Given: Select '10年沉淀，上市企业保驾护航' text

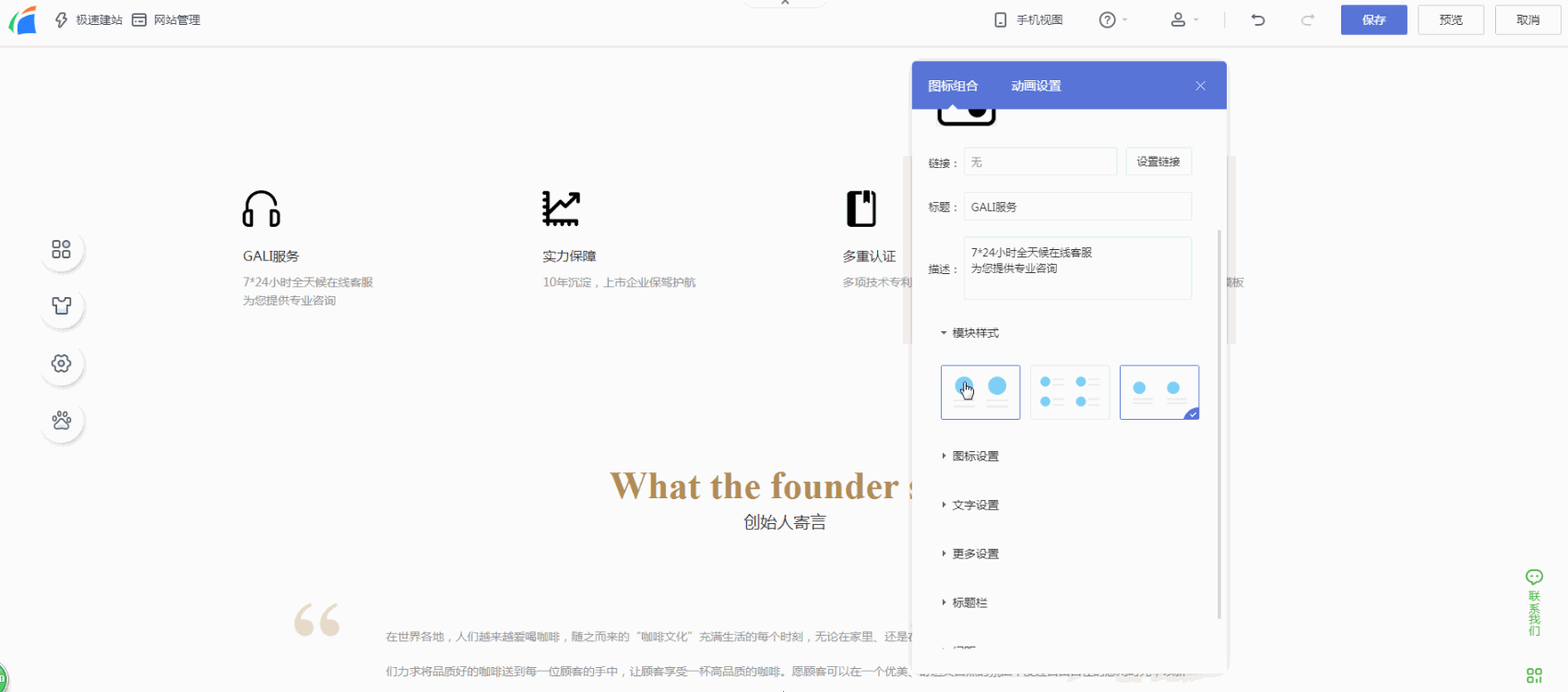Looking at the screenshot, I should (x=619, y=282).
